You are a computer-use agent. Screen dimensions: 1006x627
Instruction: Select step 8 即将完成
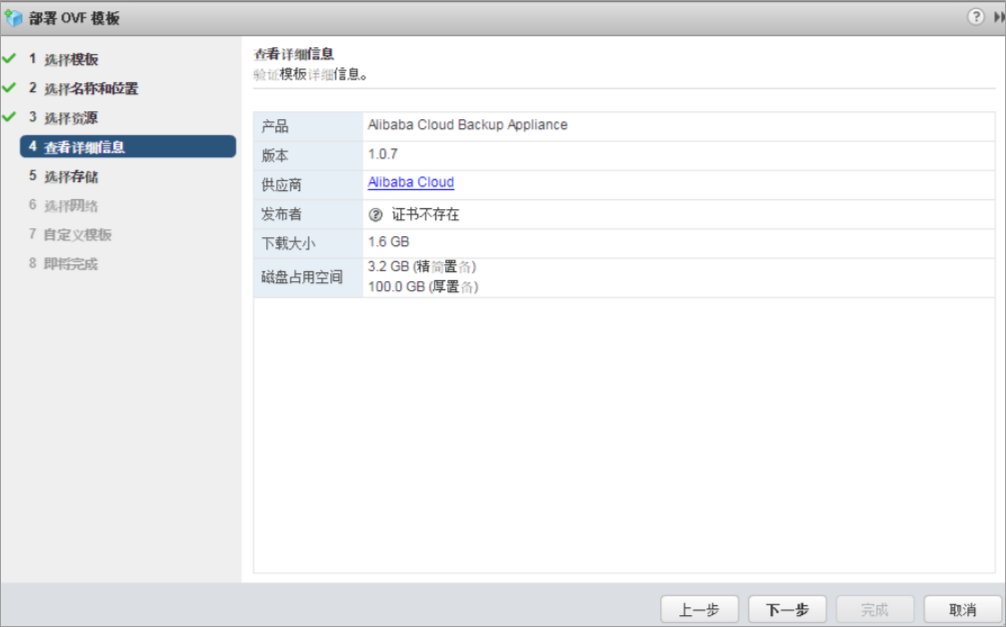[x=64, y=264]
